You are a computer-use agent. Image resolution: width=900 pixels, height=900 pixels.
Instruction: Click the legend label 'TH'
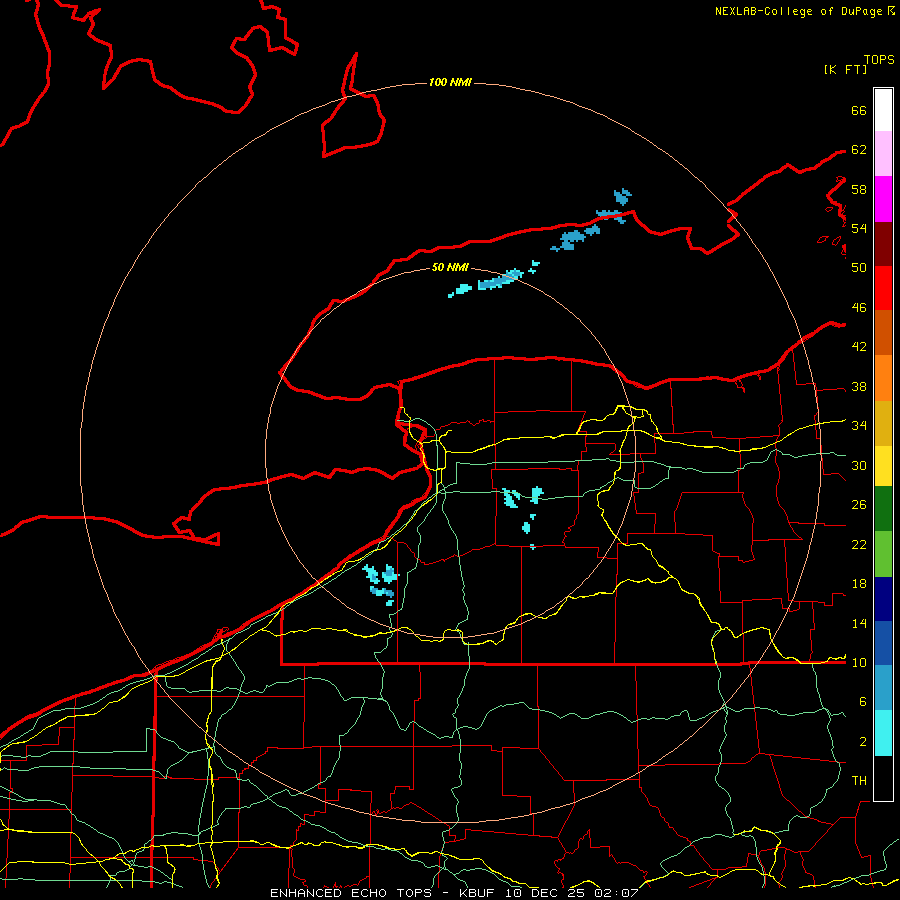click(x=859, y=781)
